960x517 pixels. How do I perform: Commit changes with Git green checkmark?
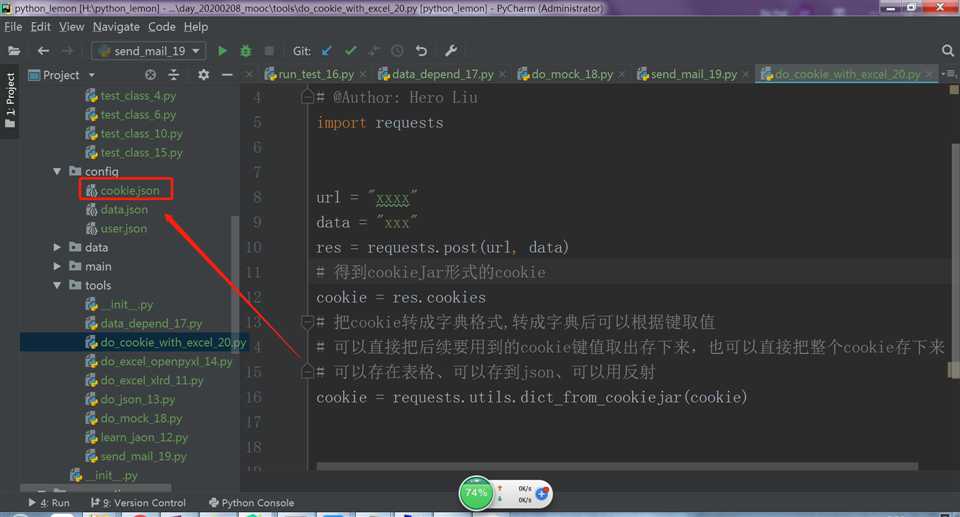point(350,51)
